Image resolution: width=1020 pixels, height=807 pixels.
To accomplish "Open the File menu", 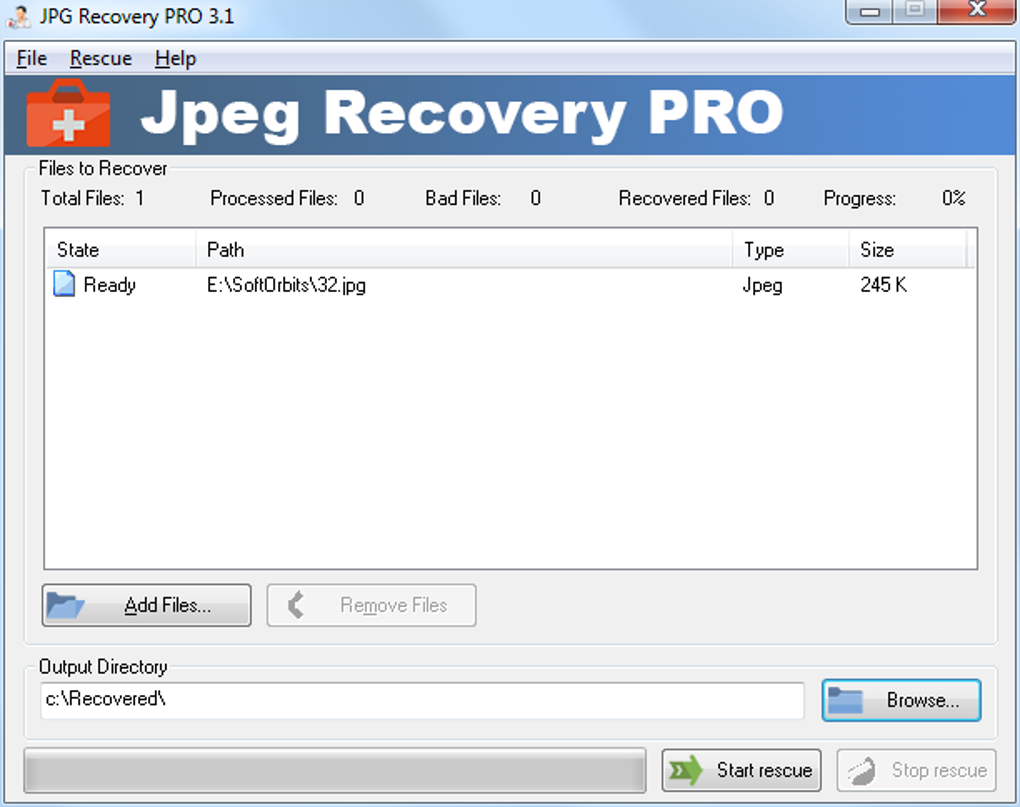I will click(x=31, y=59).
